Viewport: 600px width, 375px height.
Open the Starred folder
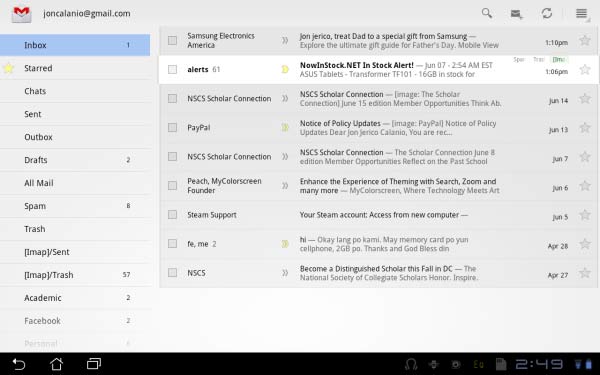click(75, 68)
